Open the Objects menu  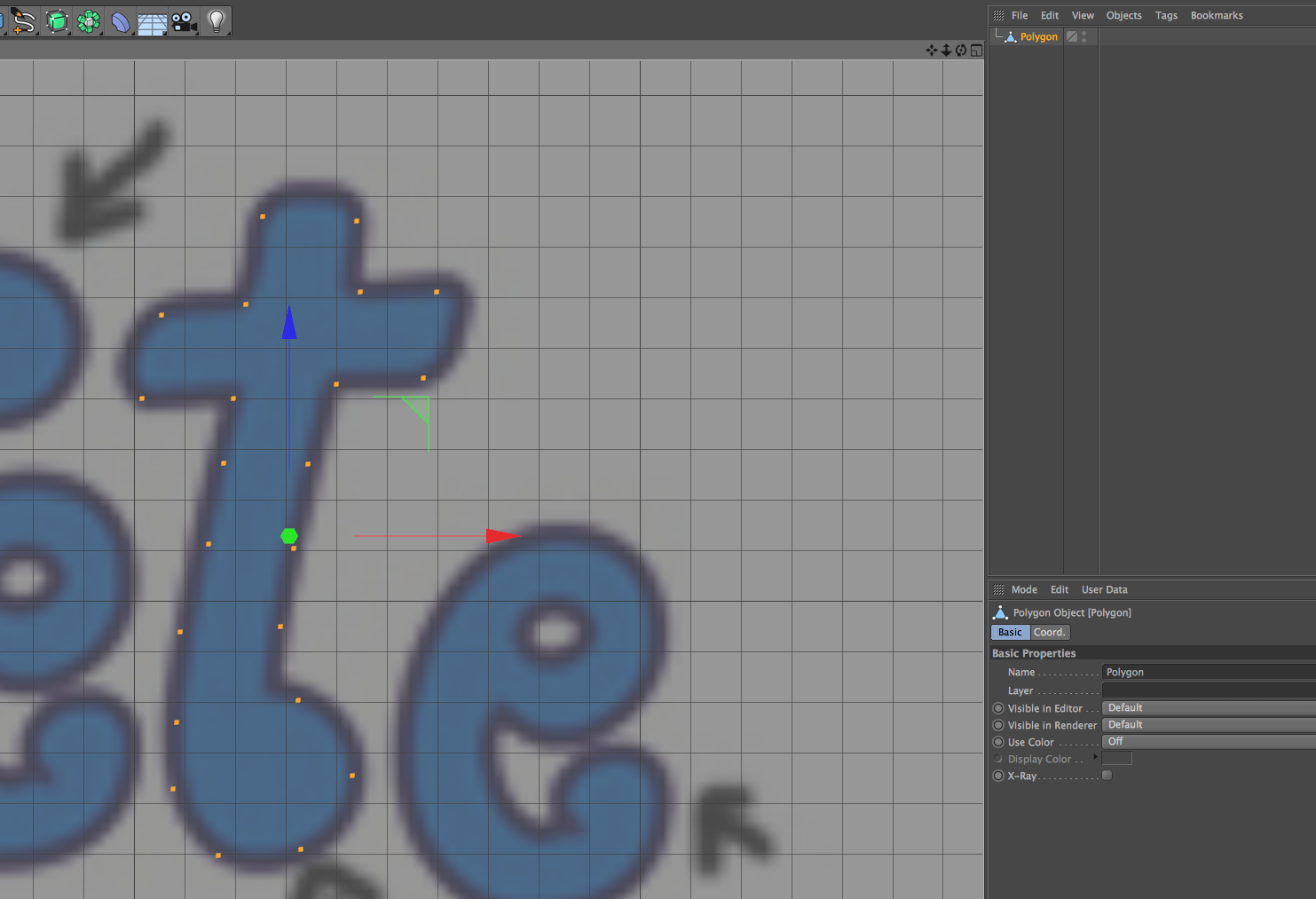pos(1123,15)
